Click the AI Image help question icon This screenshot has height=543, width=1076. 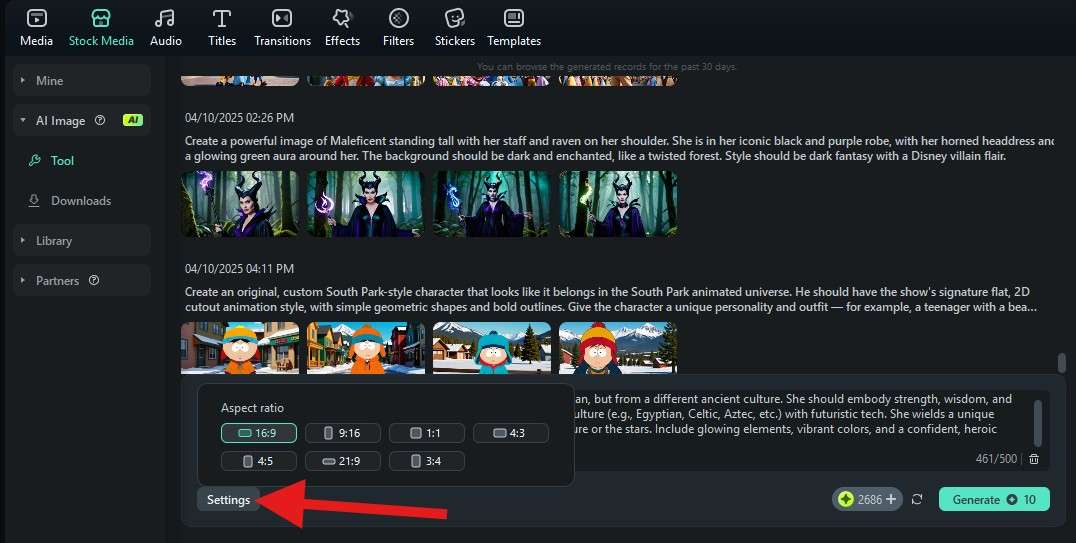100,120
